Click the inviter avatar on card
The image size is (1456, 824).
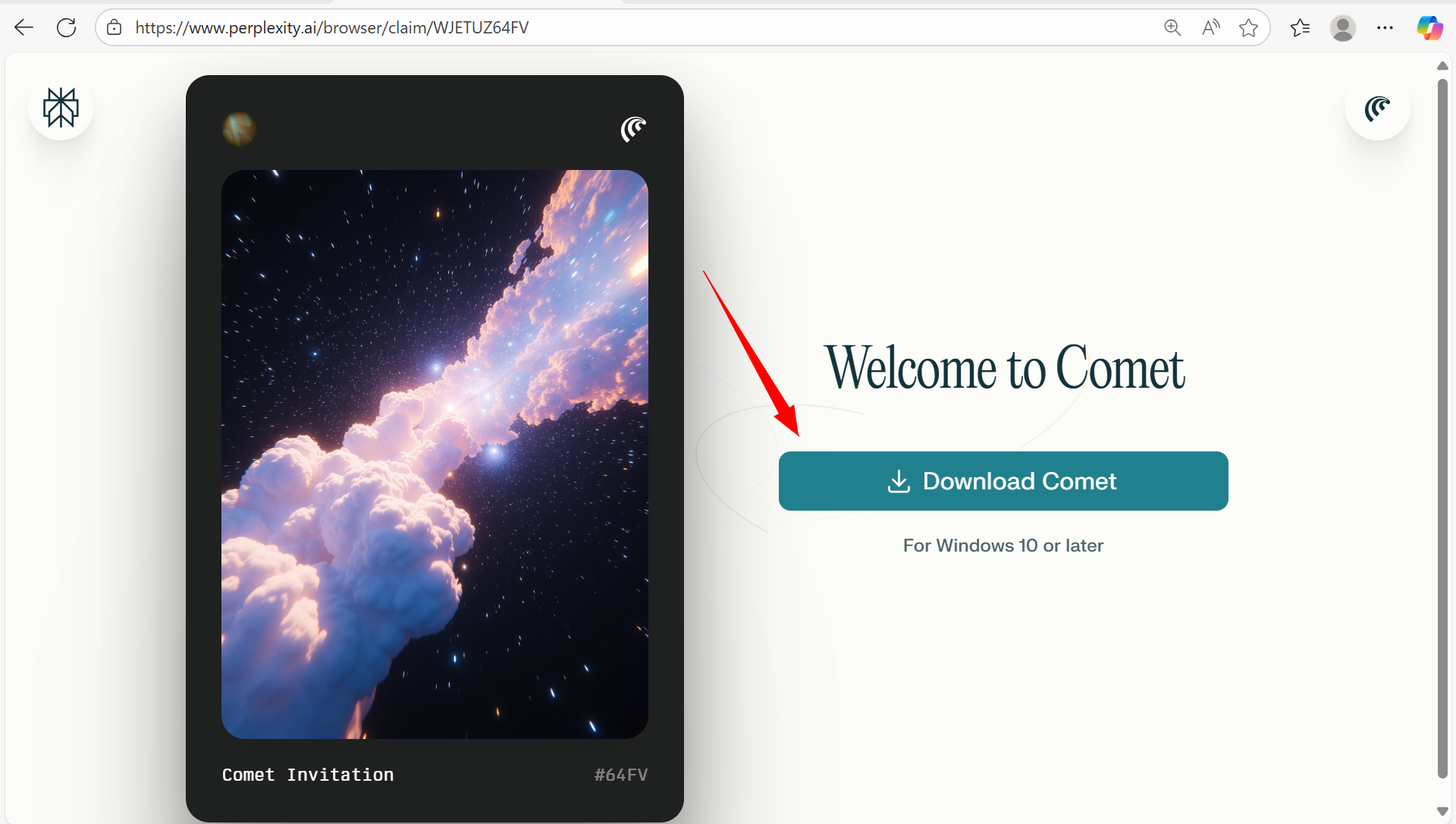[239, 129]
